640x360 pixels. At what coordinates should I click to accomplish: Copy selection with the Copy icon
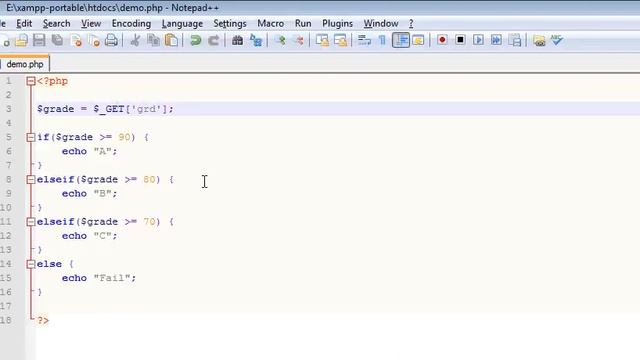tap(153, 40)
